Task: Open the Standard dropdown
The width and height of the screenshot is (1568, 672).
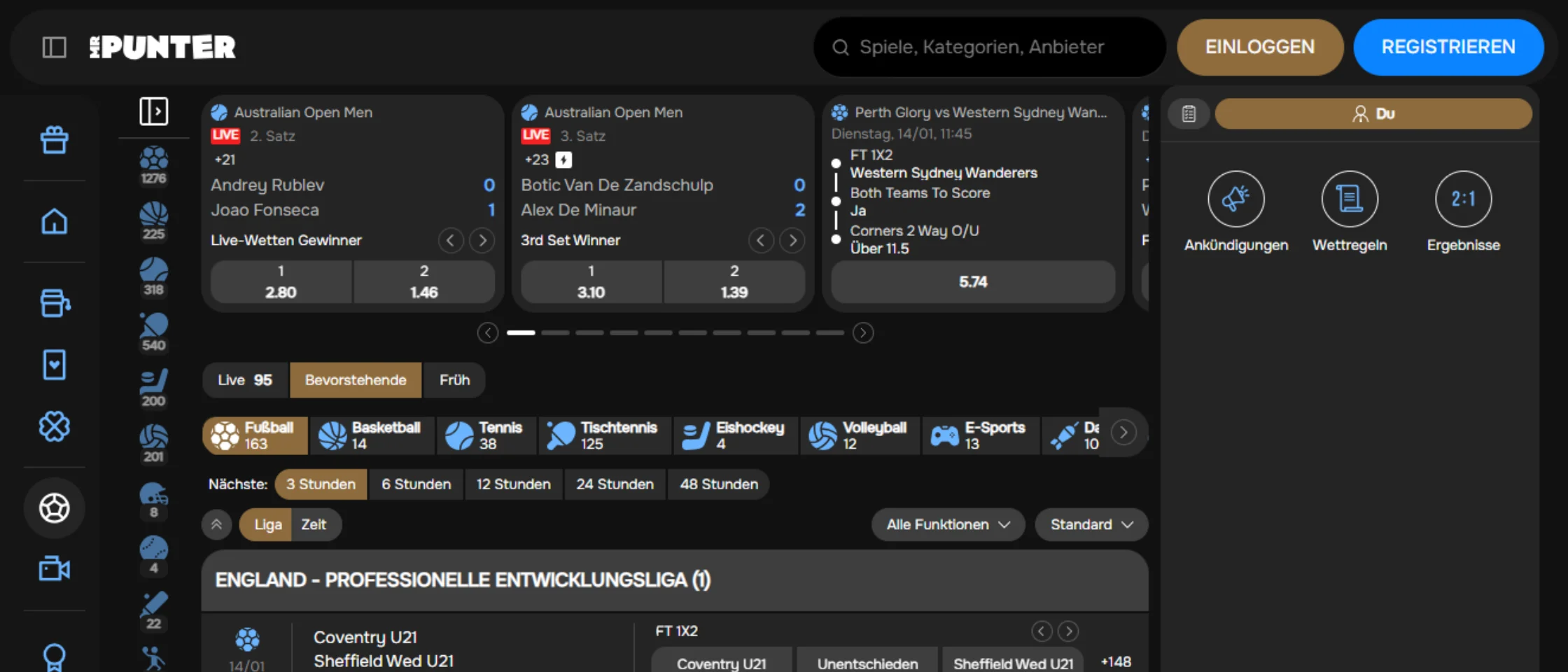Action: coord(1091,524)
